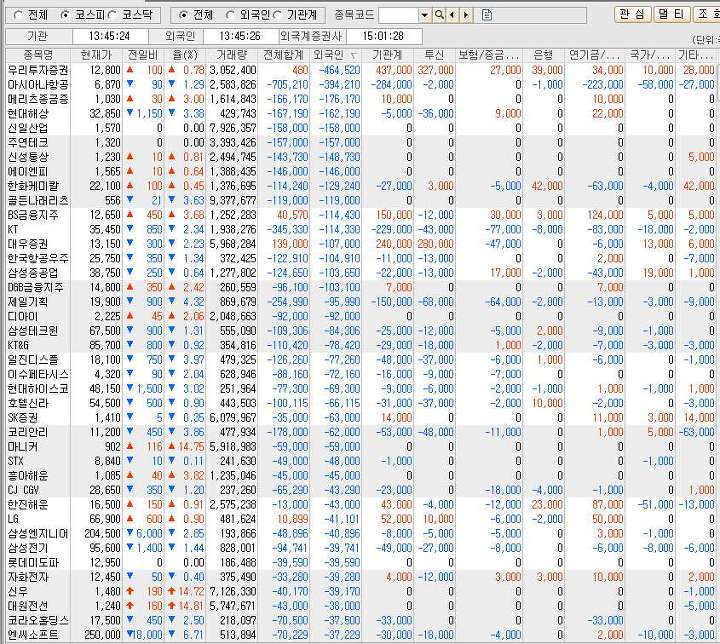Select the 제일기획 stock name
This screenshot has height=644, width=720.
[x=28, y=302]
